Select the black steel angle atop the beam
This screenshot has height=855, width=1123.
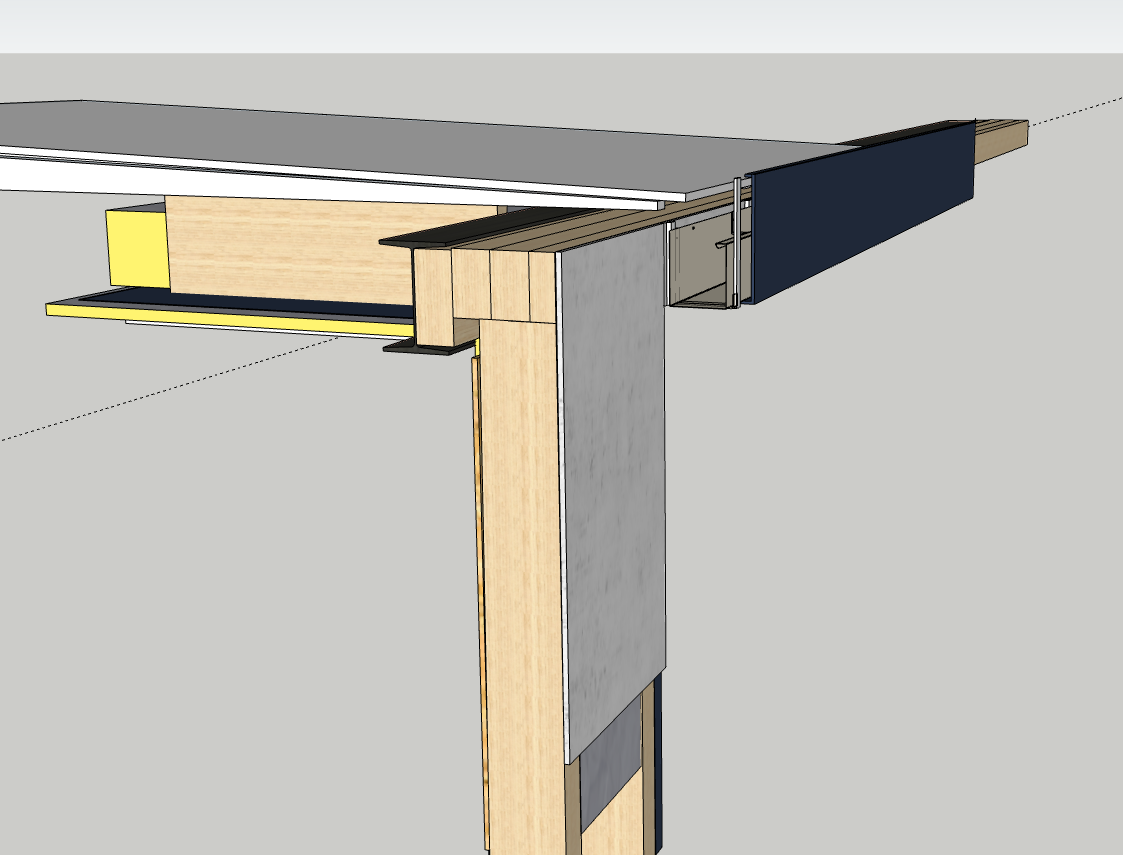[x=420, y=236]
